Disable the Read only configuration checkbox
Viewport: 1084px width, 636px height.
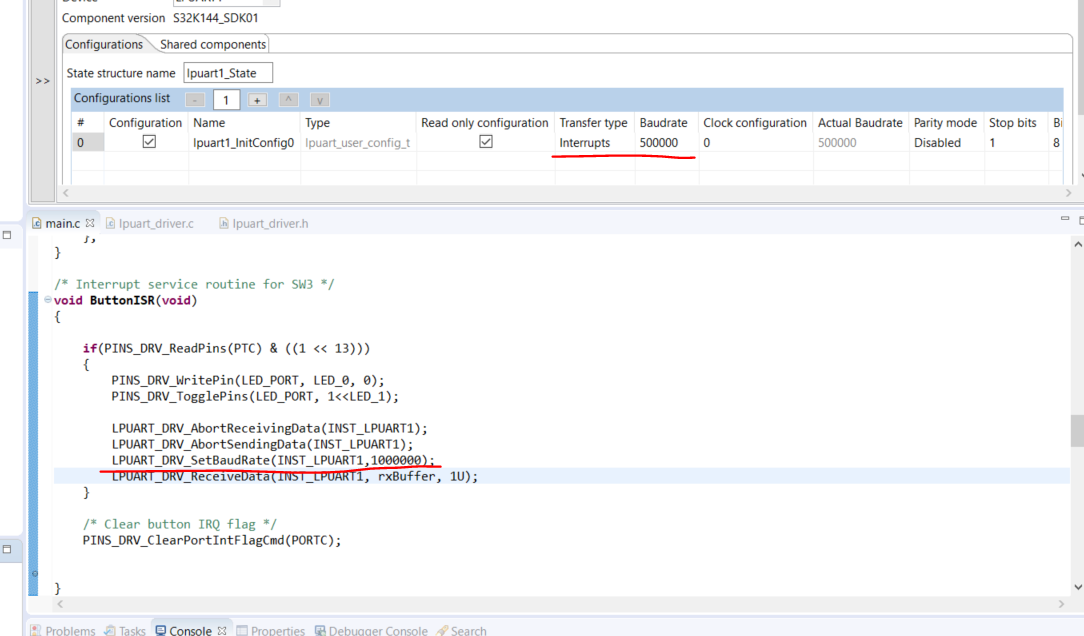tap(485, 141)
